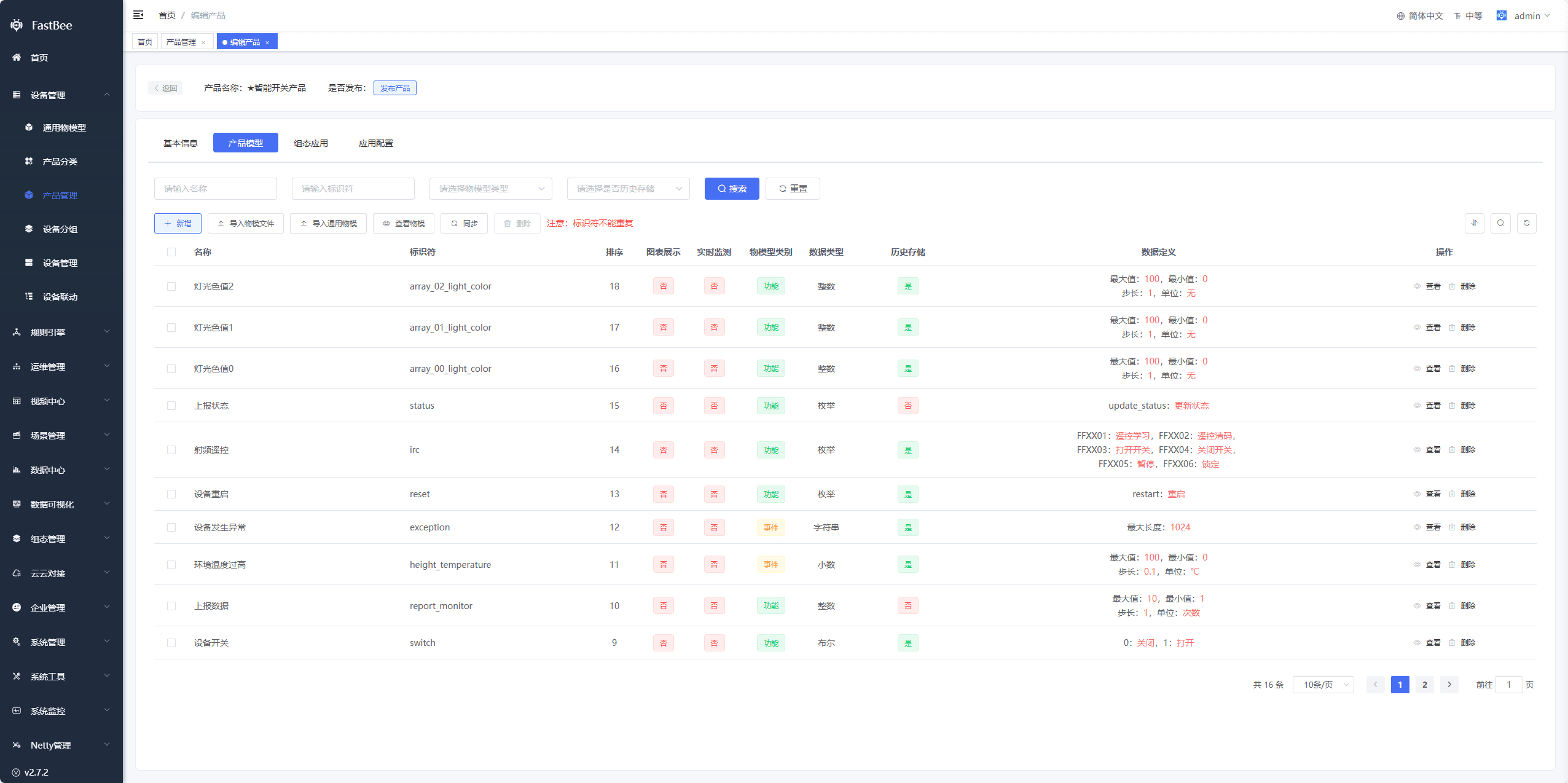Image resolution: width=1568 pixels, height=783 pixels.
Task: Check the 上报状态 row checkbox
Action: 171,405
